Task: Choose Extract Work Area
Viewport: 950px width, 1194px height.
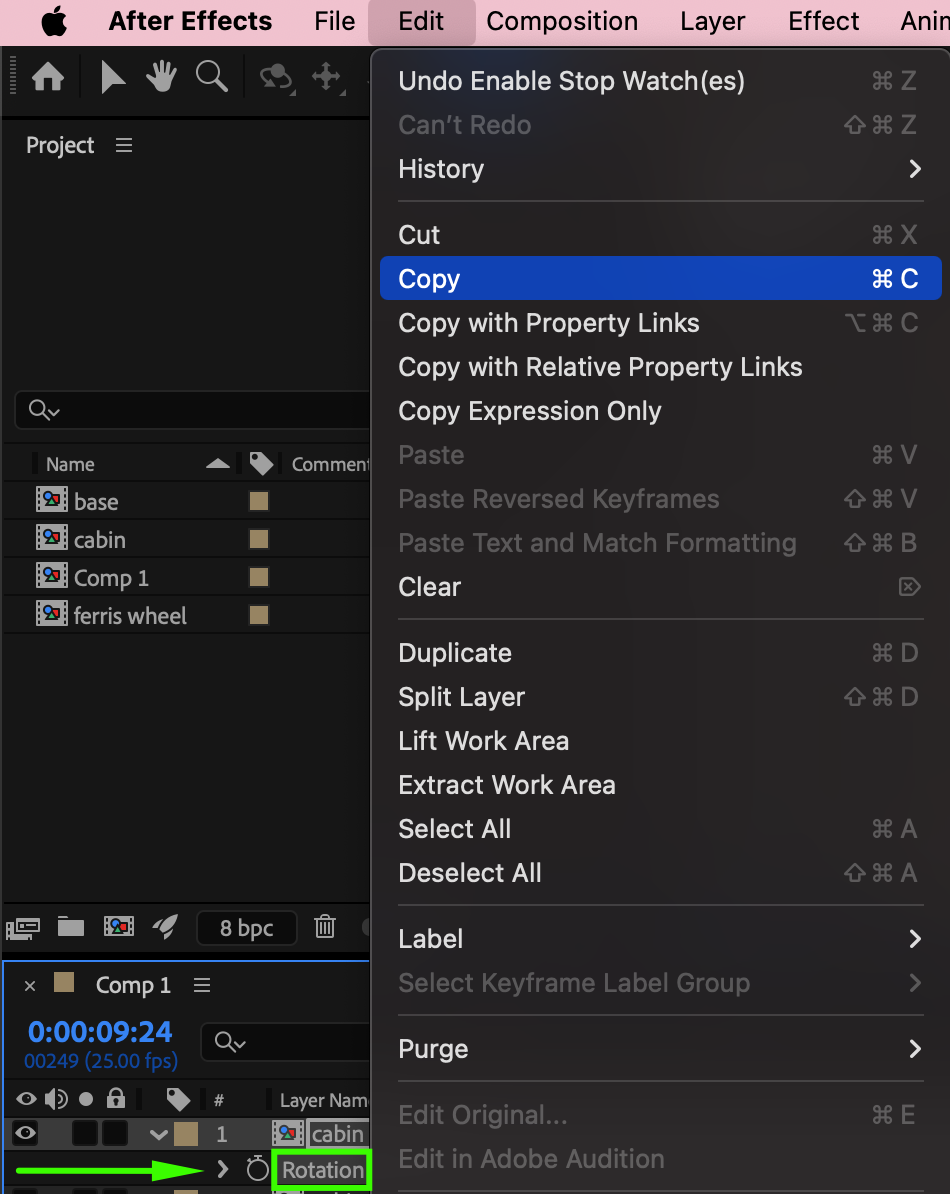Action: tap(660, 785)
